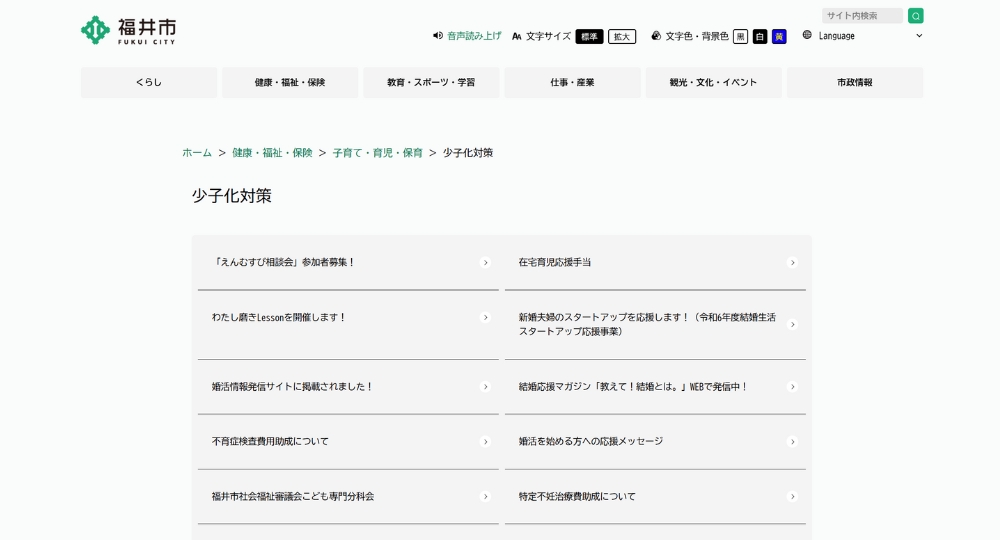Click the 文字色・背景色 label
Image resolution: width=1000 pixels, height=540 pixels.
point(697,36)
